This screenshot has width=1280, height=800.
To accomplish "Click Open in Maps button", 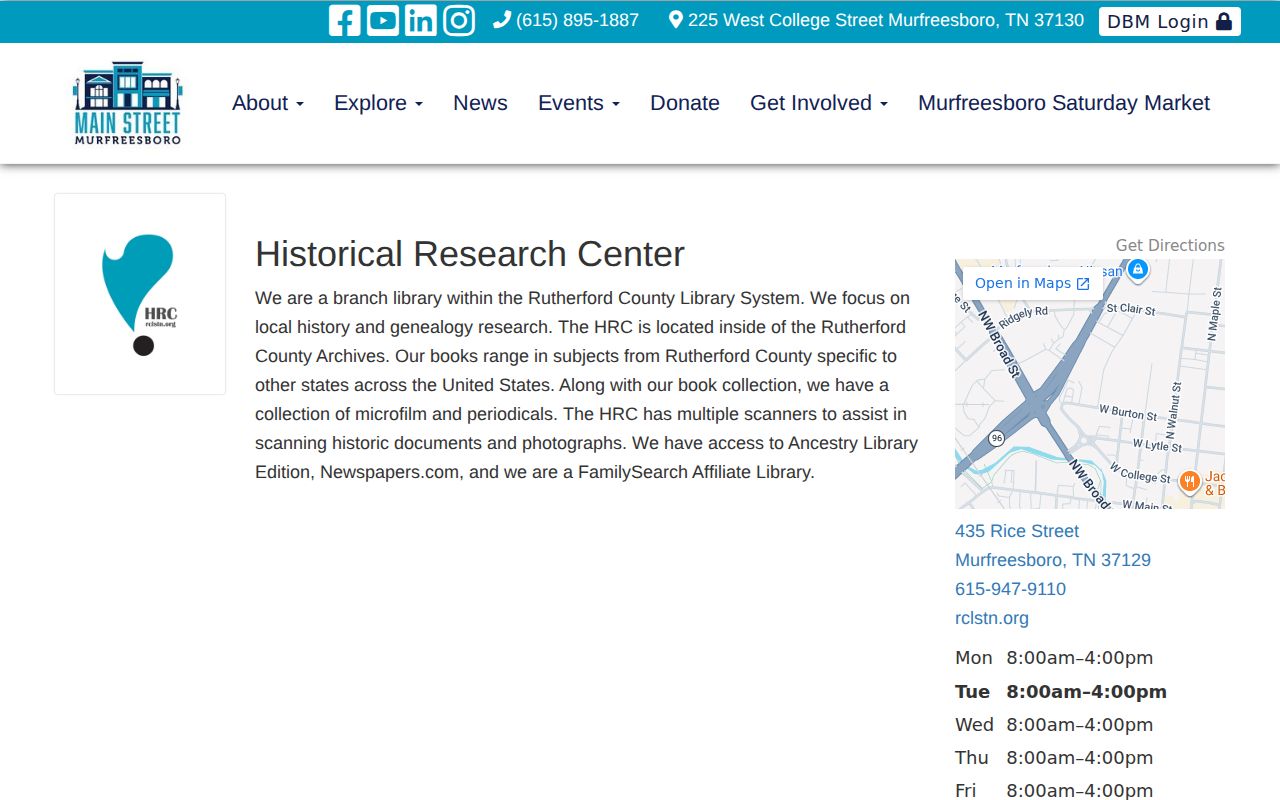I will pos(1032,283).
